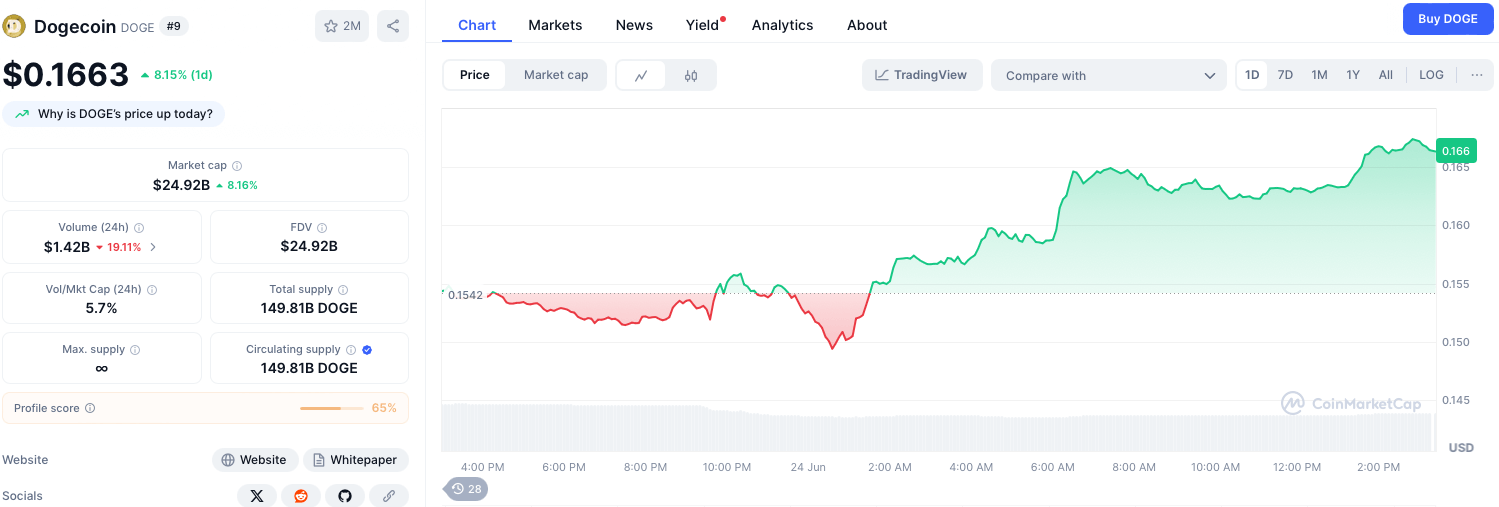Click the Dogecoin logo icon
The image size is (1499, 507).
pyautogui.click(x=15, y=27)
